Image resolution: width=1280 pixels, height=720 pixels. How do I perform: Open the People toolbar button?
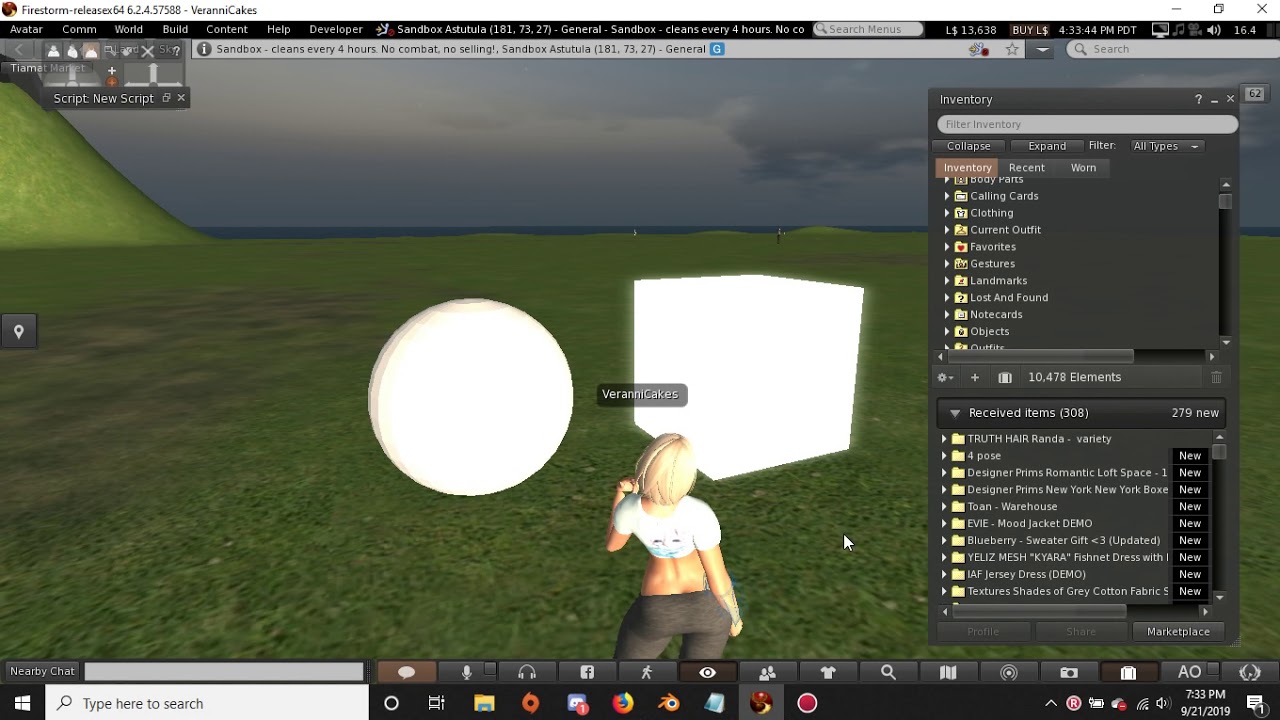(x=768, y=672)
